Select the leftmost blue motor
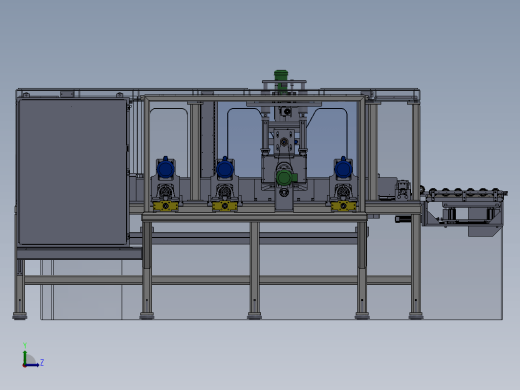520x390 pixels. pyautogui.click(x=165, y=168)
